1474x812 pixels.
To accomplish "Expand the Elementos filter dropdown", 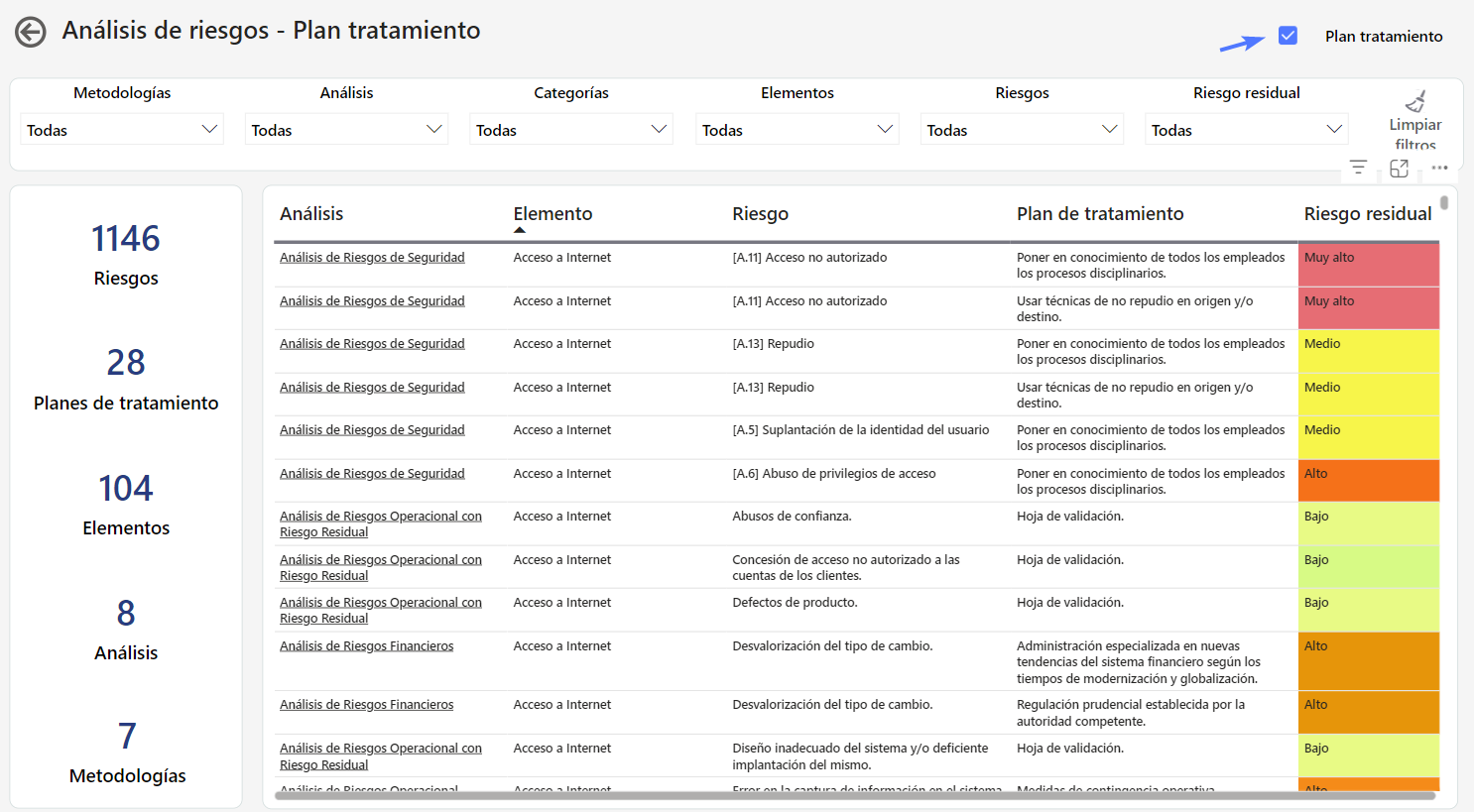I will point(797,130).
